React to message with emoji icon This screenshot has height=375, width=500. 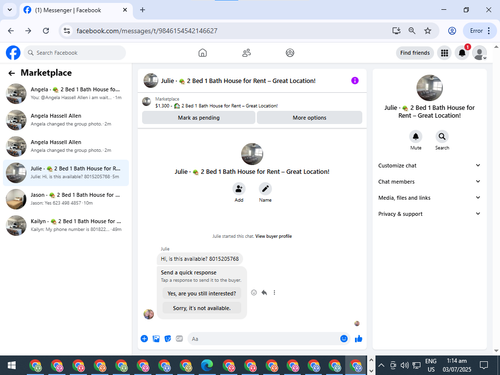[254, 293]
